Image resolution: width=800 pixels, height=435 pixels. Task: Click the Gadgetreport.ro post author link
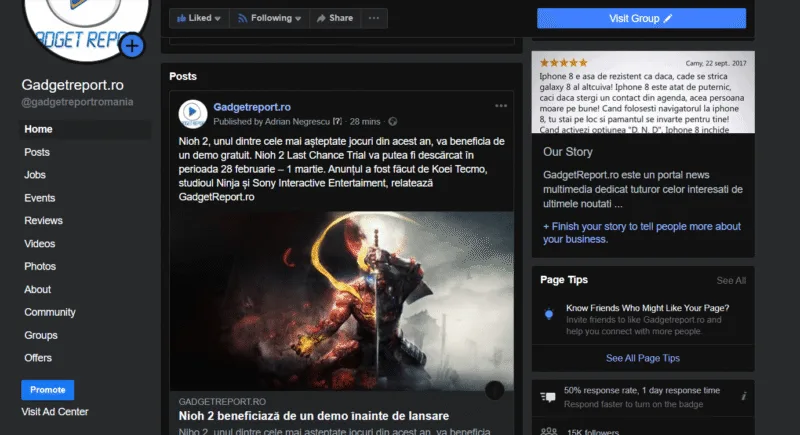pos(252,107)
